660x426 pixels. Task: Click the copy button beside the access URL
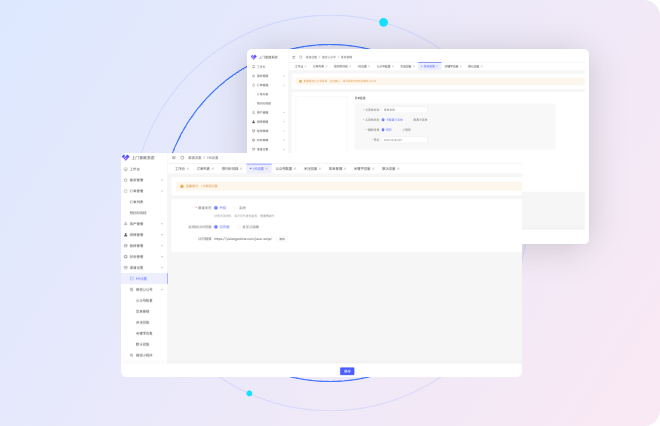[282, 239]
